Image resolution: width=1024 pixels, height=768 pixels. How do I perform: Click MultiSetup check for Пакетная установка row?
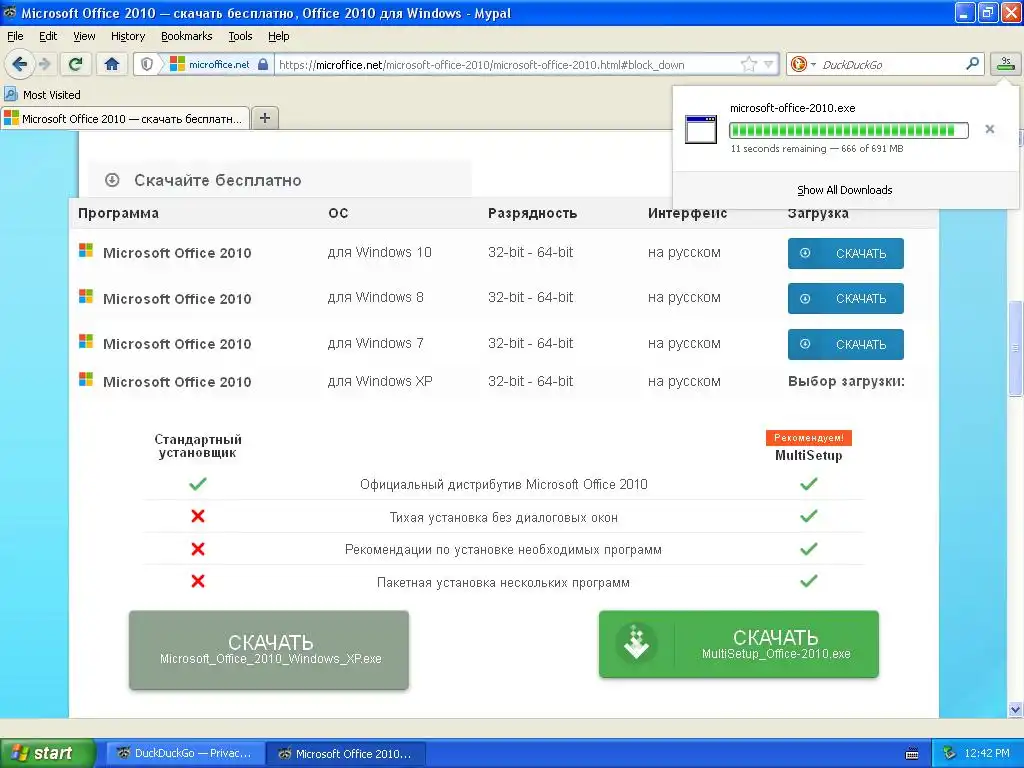[808, 581]
